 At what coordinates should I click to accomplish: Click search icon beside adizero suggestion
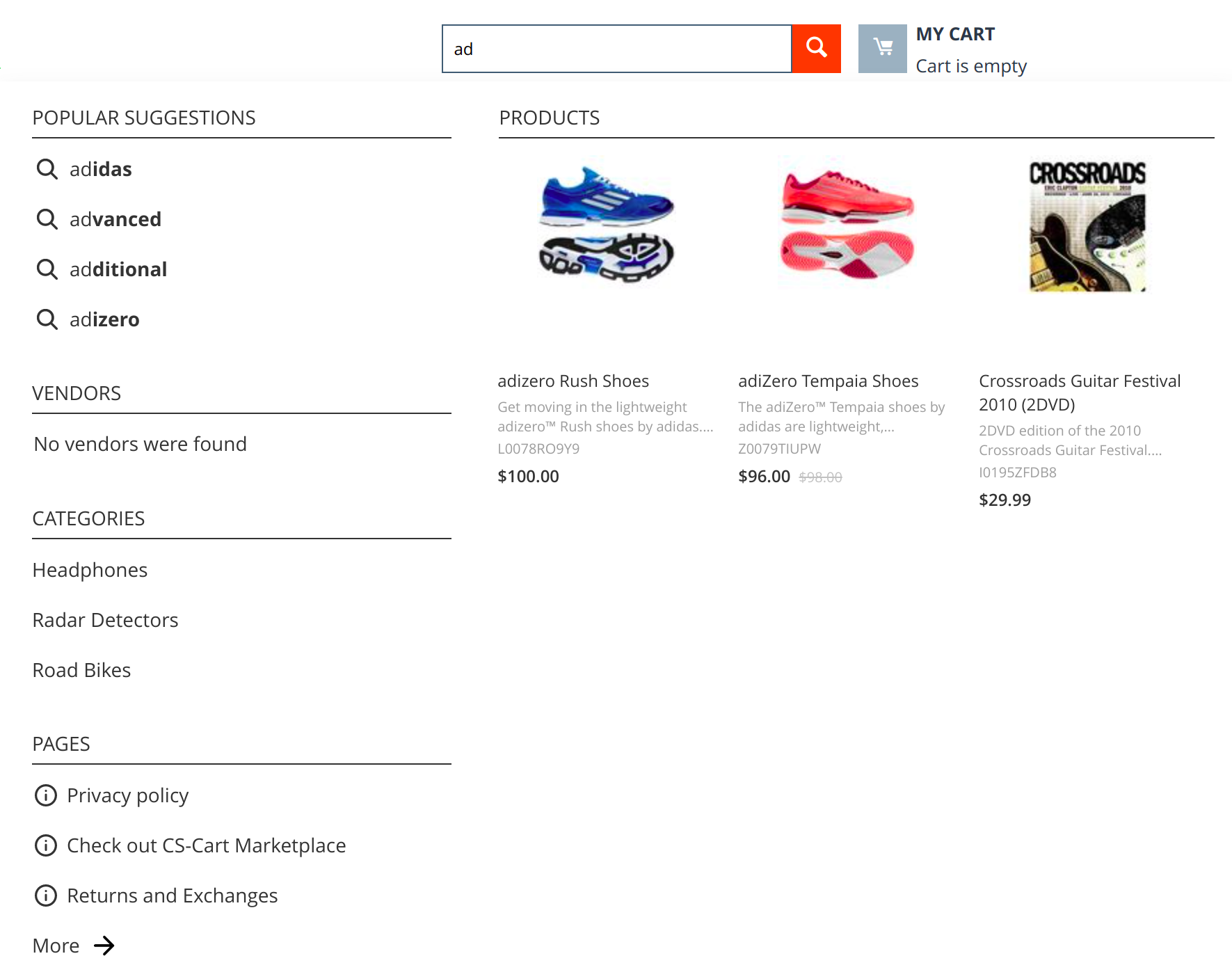[x=47, y=319]
